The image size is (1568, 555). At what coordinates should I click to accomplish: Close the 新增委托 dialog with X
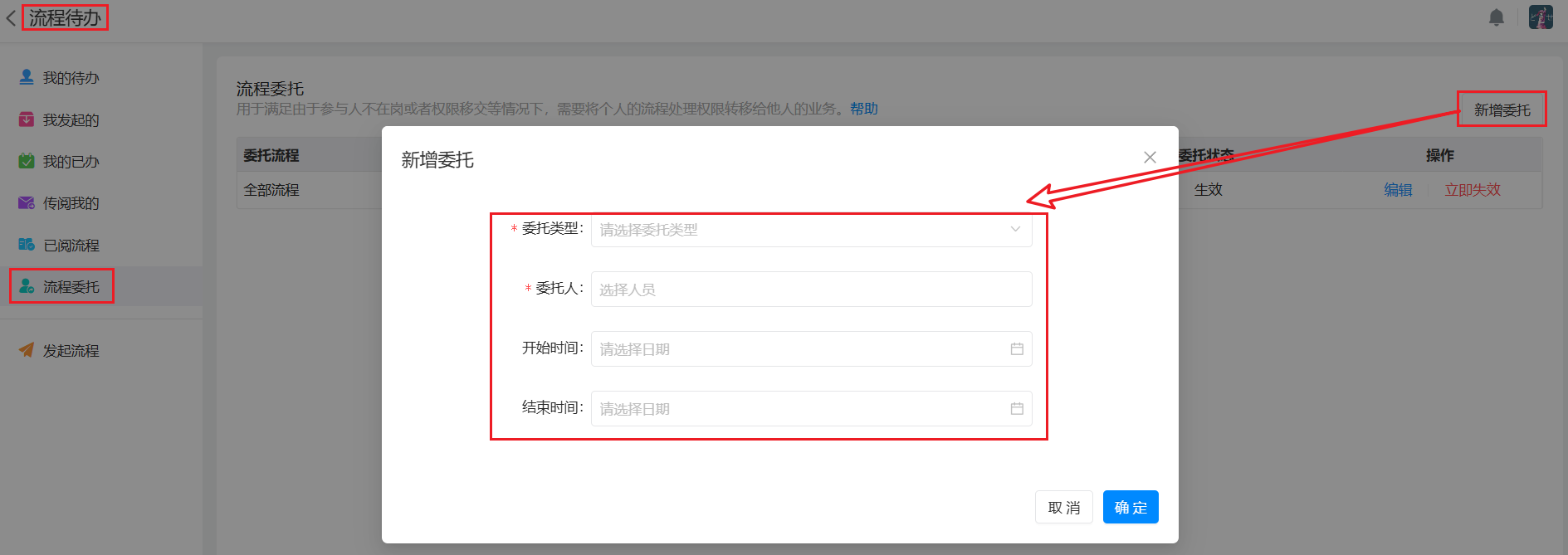point(1150,158)
